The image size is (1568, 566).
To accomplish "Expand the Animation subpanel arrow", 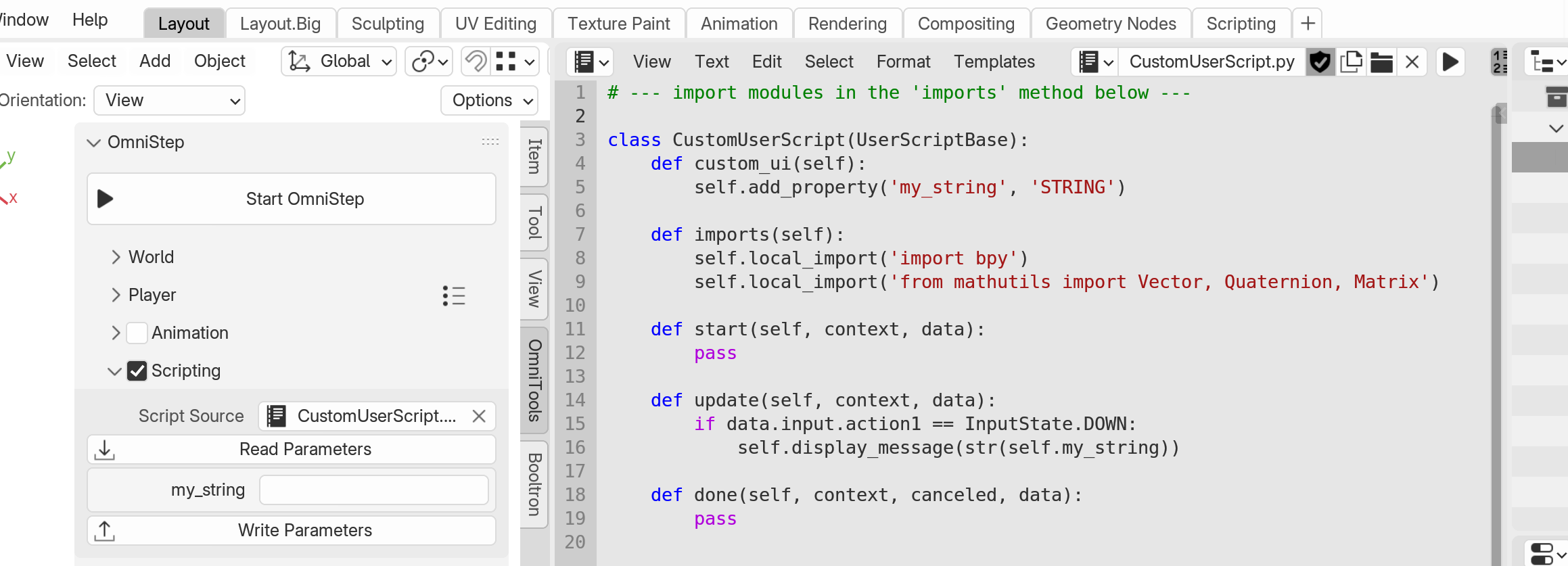I will (x=116, y=333).
